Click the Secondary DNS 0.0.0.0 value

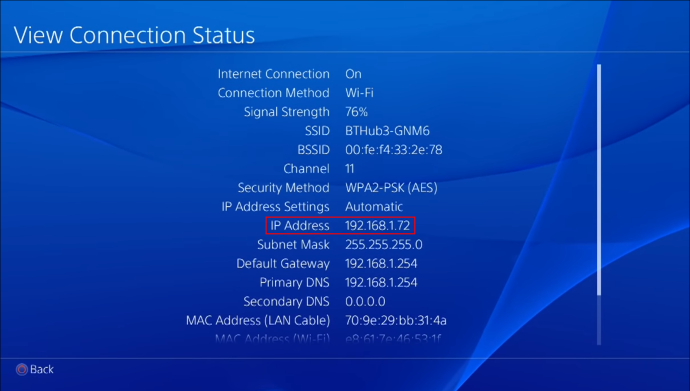[365, 301]
